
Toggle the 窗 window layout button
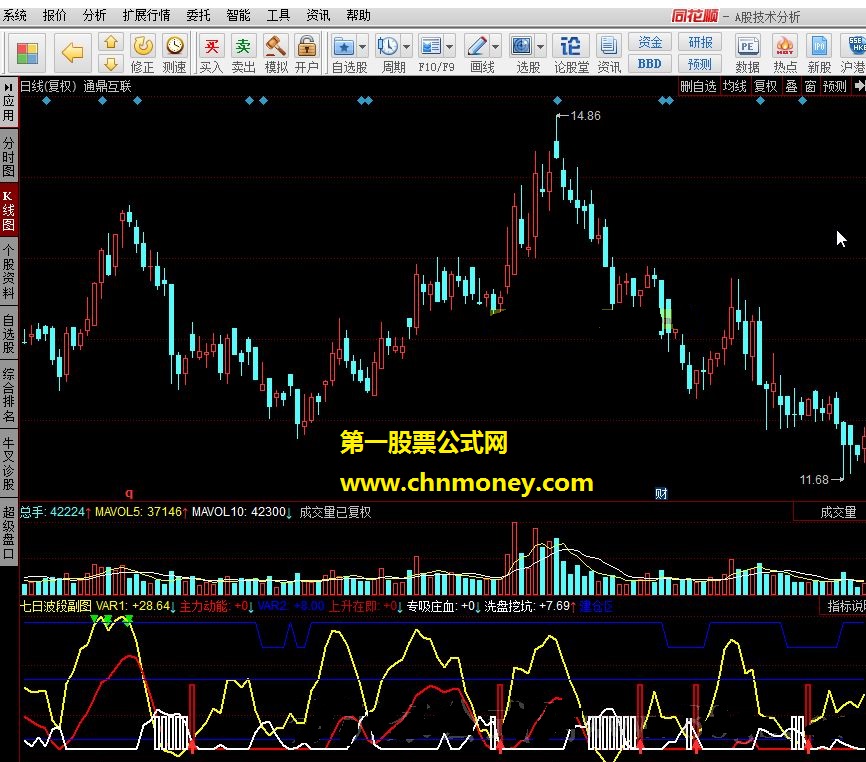tap(810, 86)
